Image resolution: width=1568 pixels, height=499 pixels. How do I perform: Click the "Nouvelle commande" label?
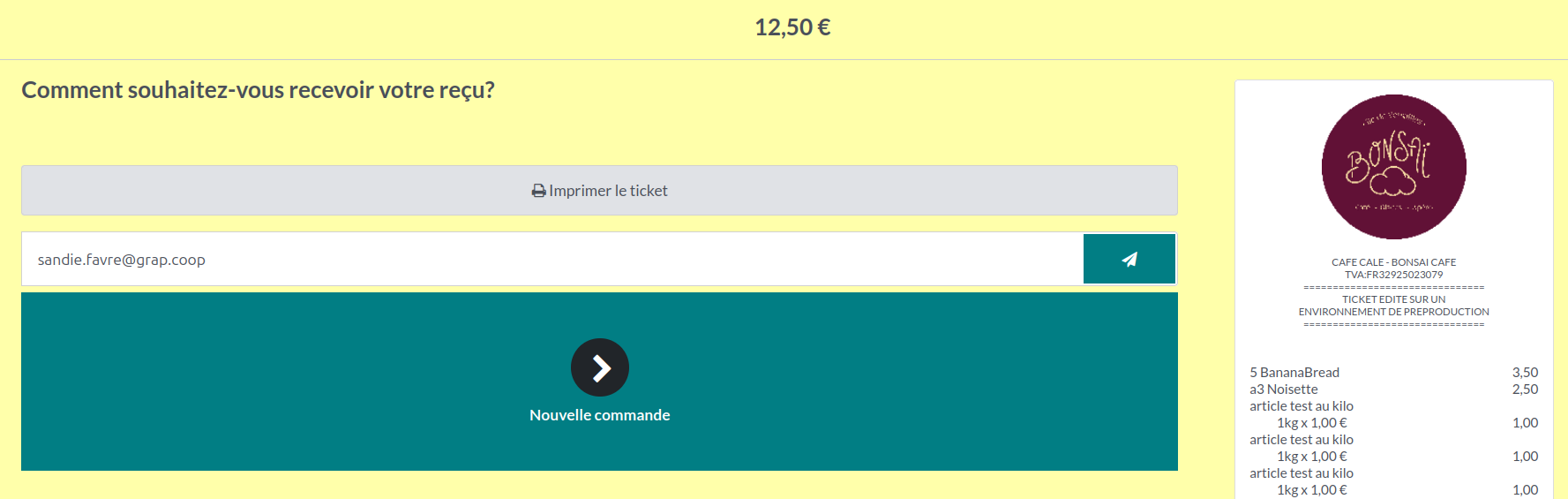tap(600, 415)
